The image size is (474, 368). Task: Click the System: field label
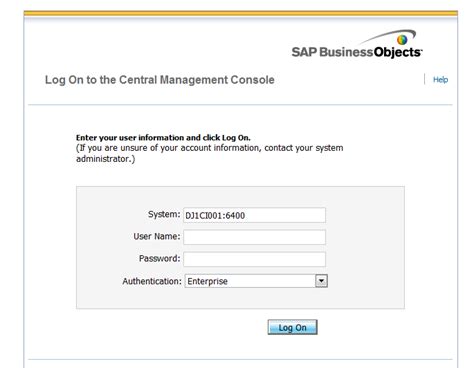pos(164,214)
